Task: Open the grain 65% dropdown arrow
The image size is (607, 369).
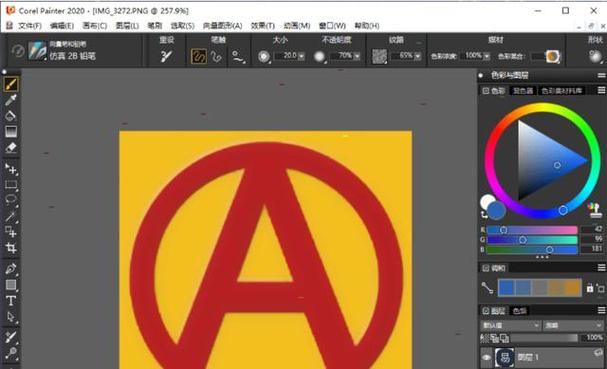Action: 417,57
